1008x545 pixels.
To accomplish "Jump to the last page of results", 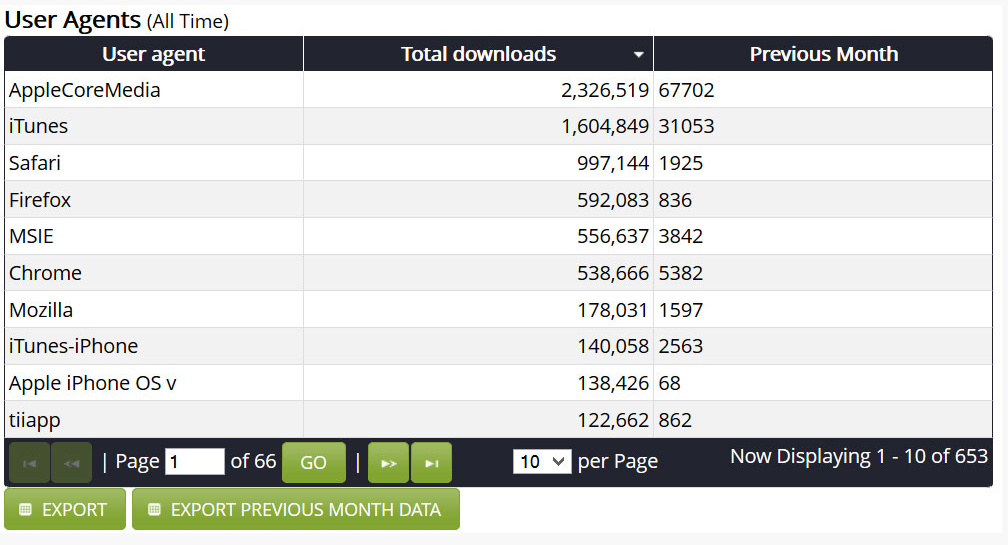I will [x=431, y=463].
